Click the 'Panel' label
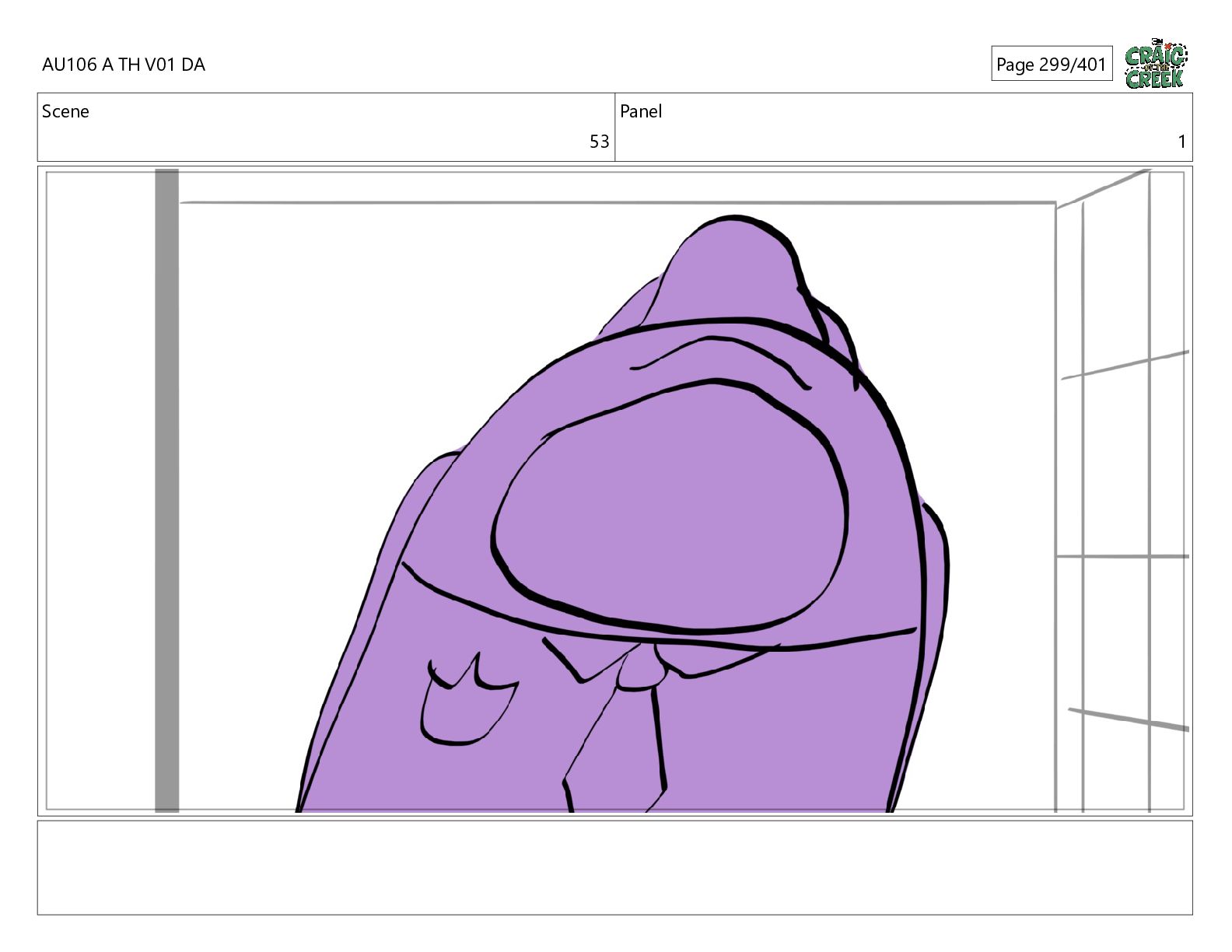 pos(641,111)
